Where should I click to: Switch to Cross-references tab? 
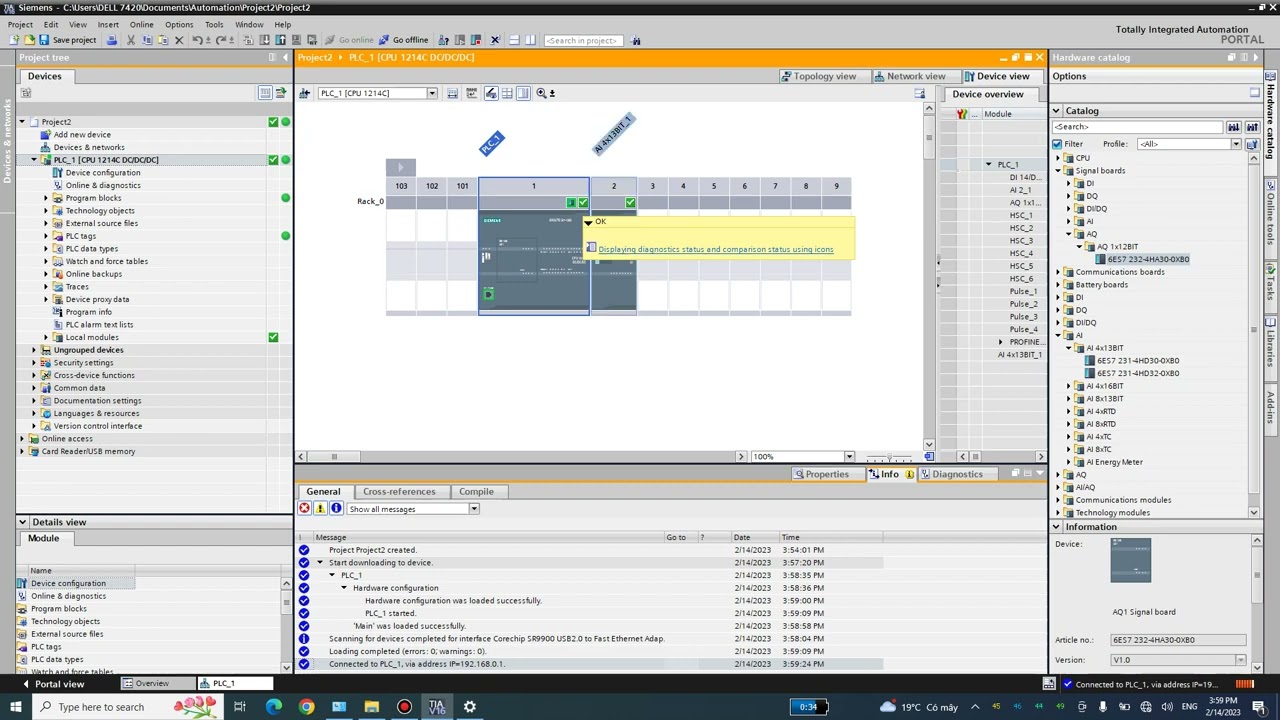(x=399, y=491)
